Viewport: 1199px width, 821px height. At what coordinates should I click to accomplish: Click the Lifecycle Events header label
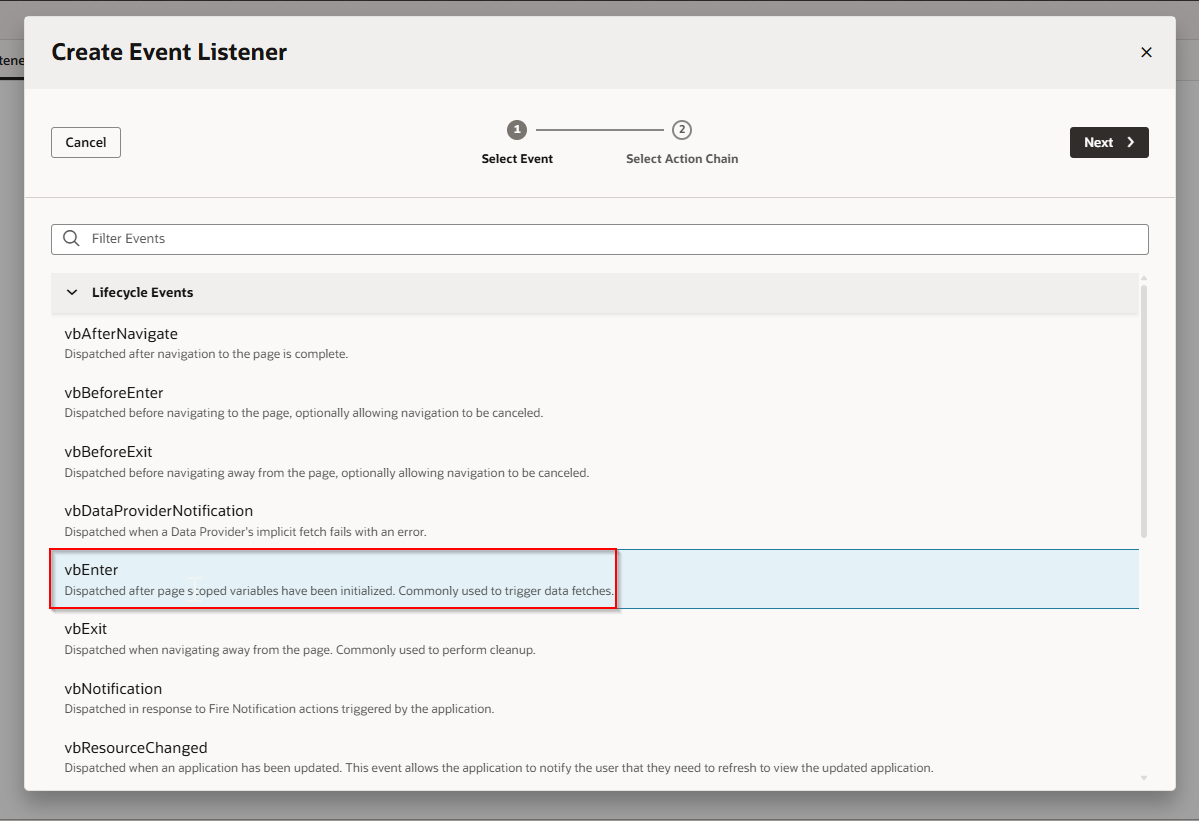tap(142, 293)
